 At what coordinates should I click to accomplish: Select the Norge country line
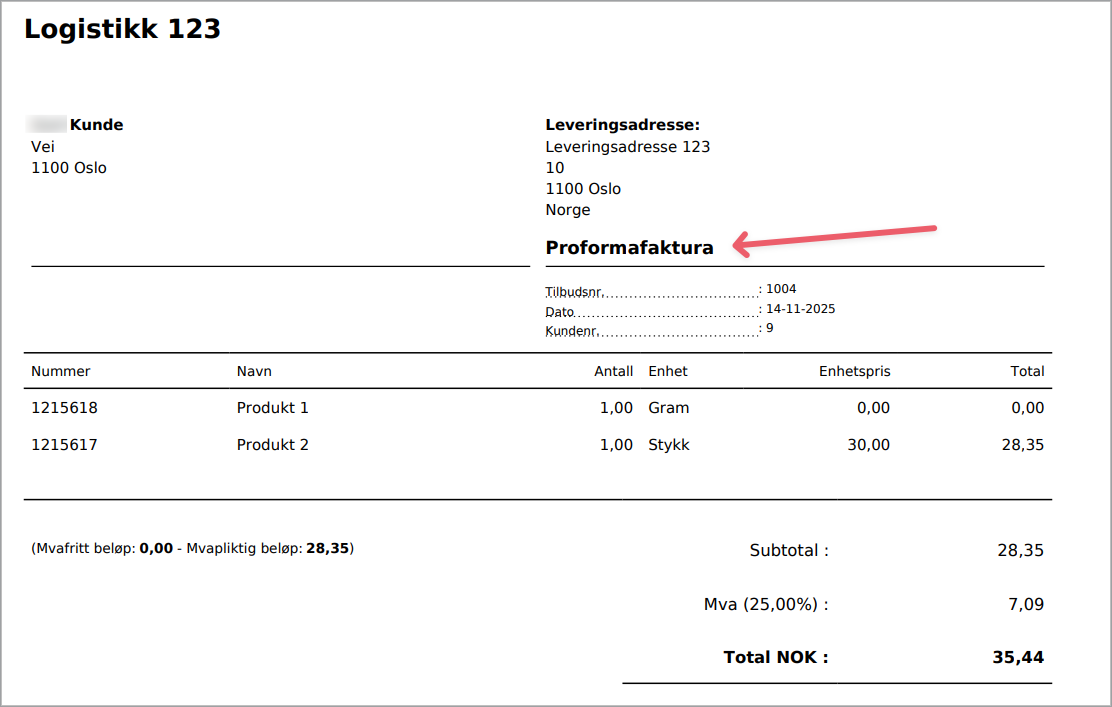pyautogui.click(x=568, y=210)
